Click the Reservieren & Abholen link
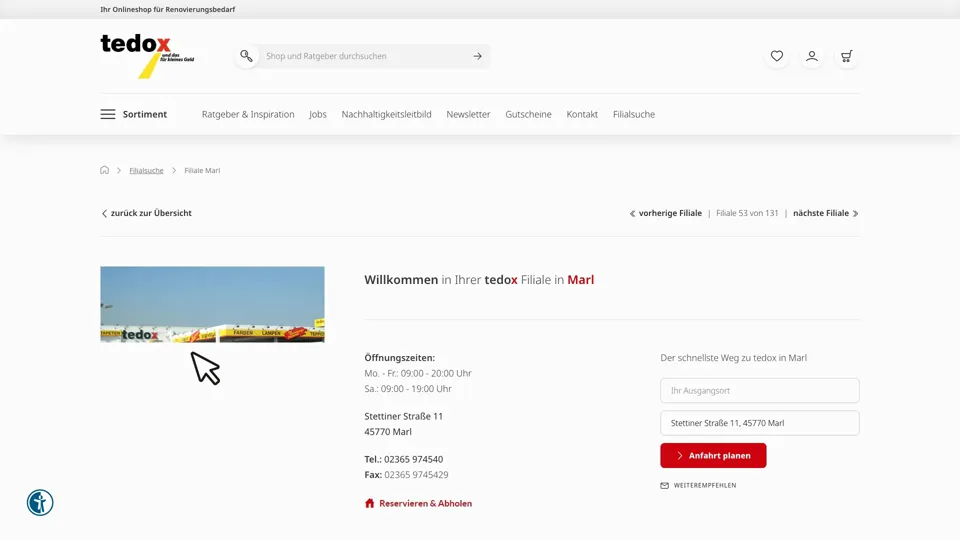 (x=426, y=503)
